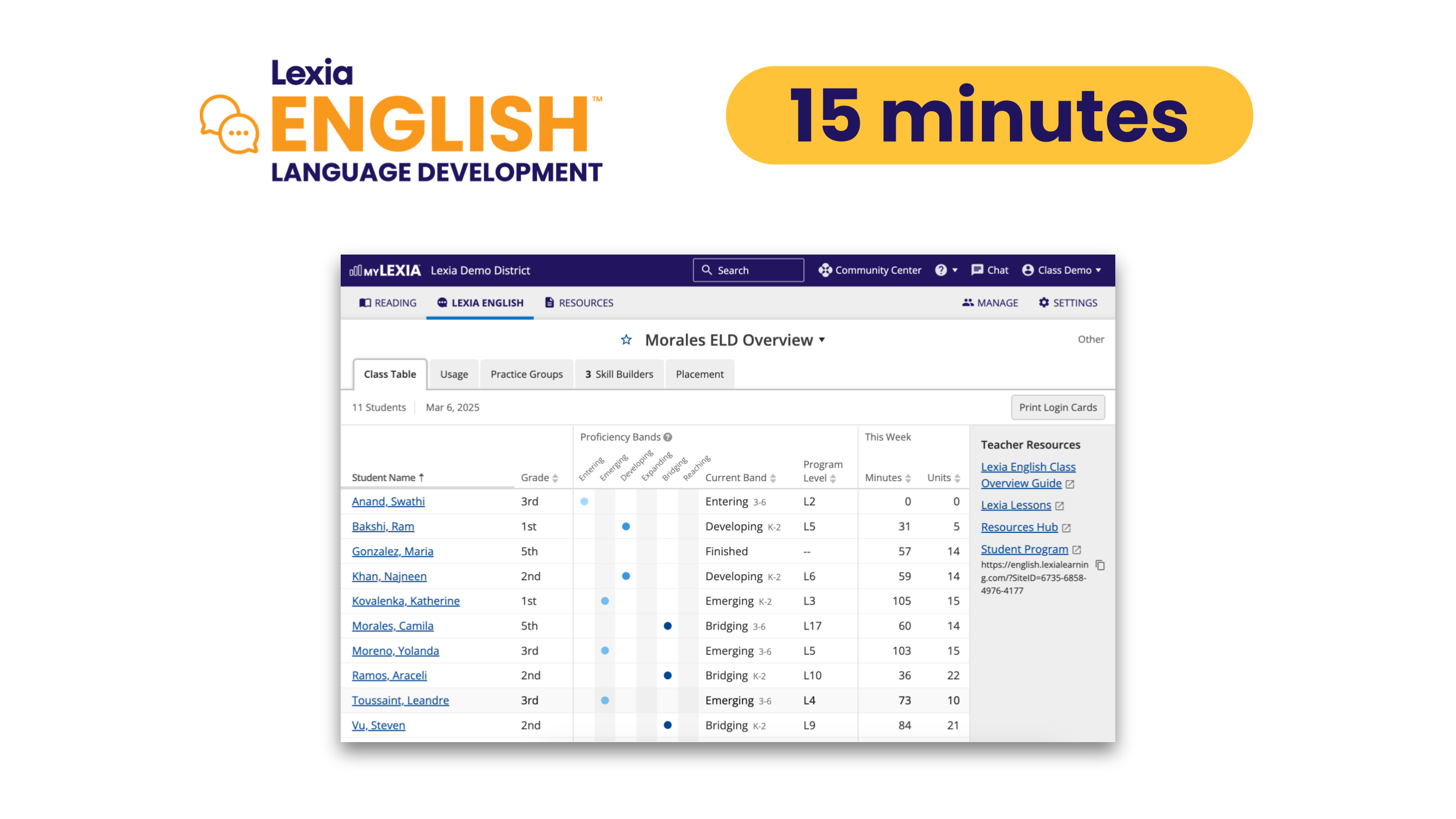Expand the Morales ELD Overview class dropdown

[x=822, y=340]
